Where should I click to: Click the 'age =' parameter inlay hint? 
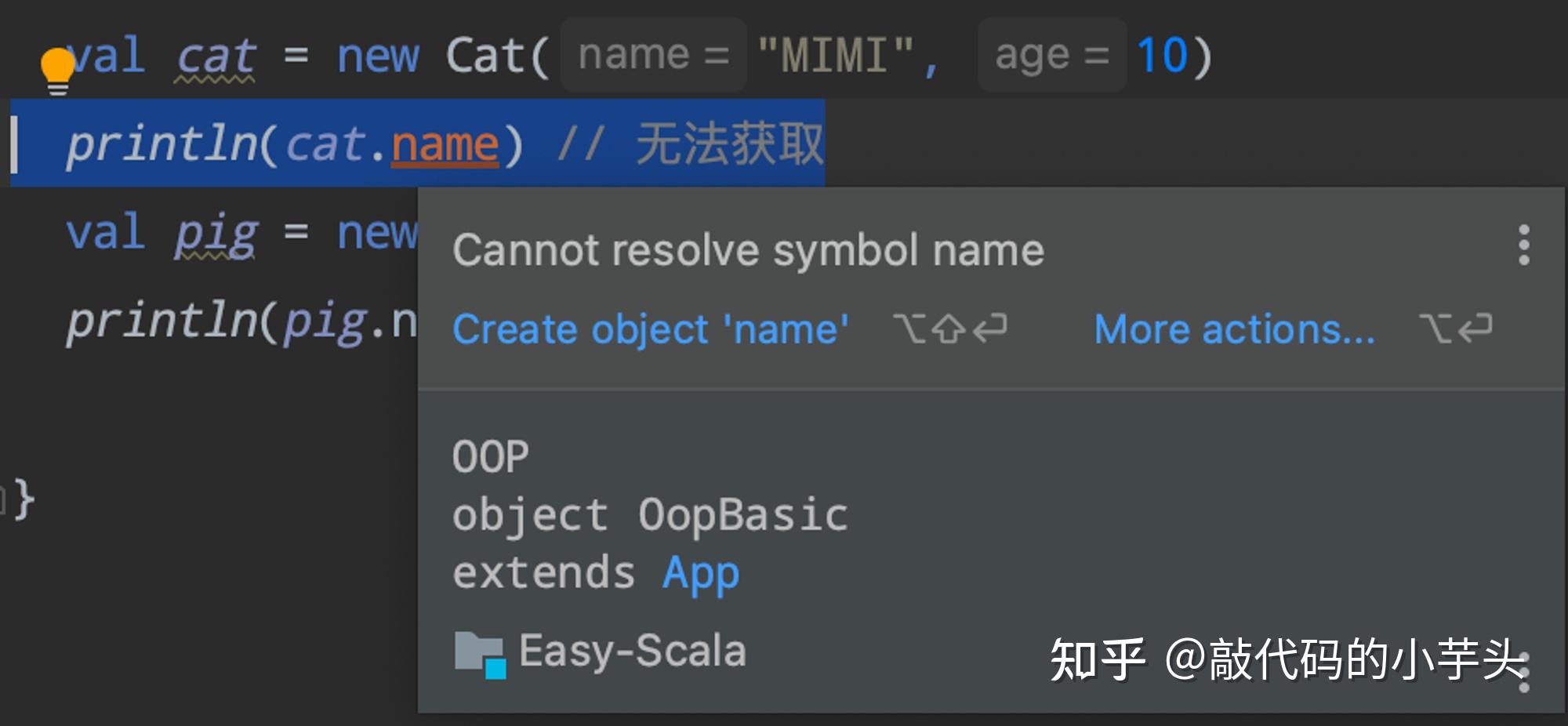1051,55
